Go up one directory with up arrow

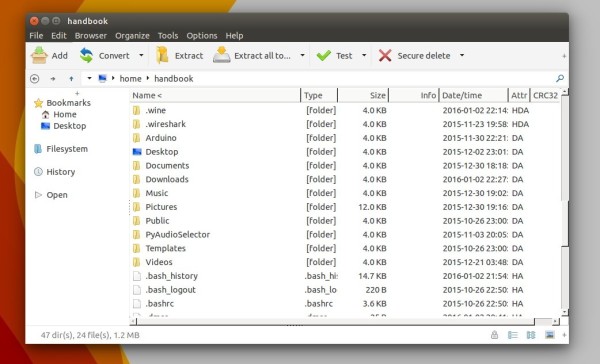[x=71, y=79]
